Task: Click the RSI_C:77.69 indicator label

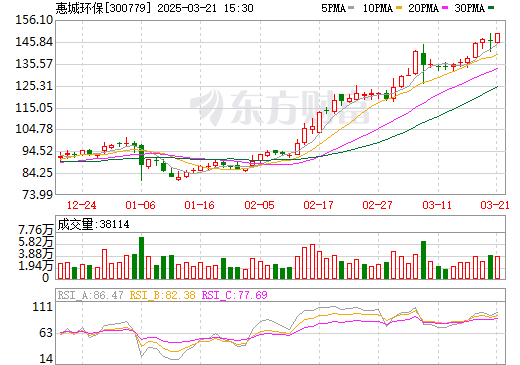Action: point(235,295)
